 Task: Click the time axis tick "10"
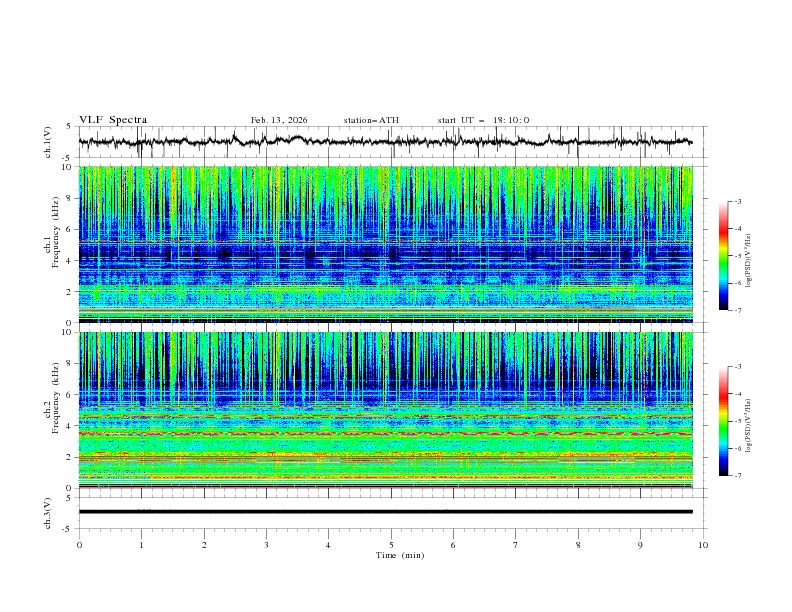pos(703,545)
